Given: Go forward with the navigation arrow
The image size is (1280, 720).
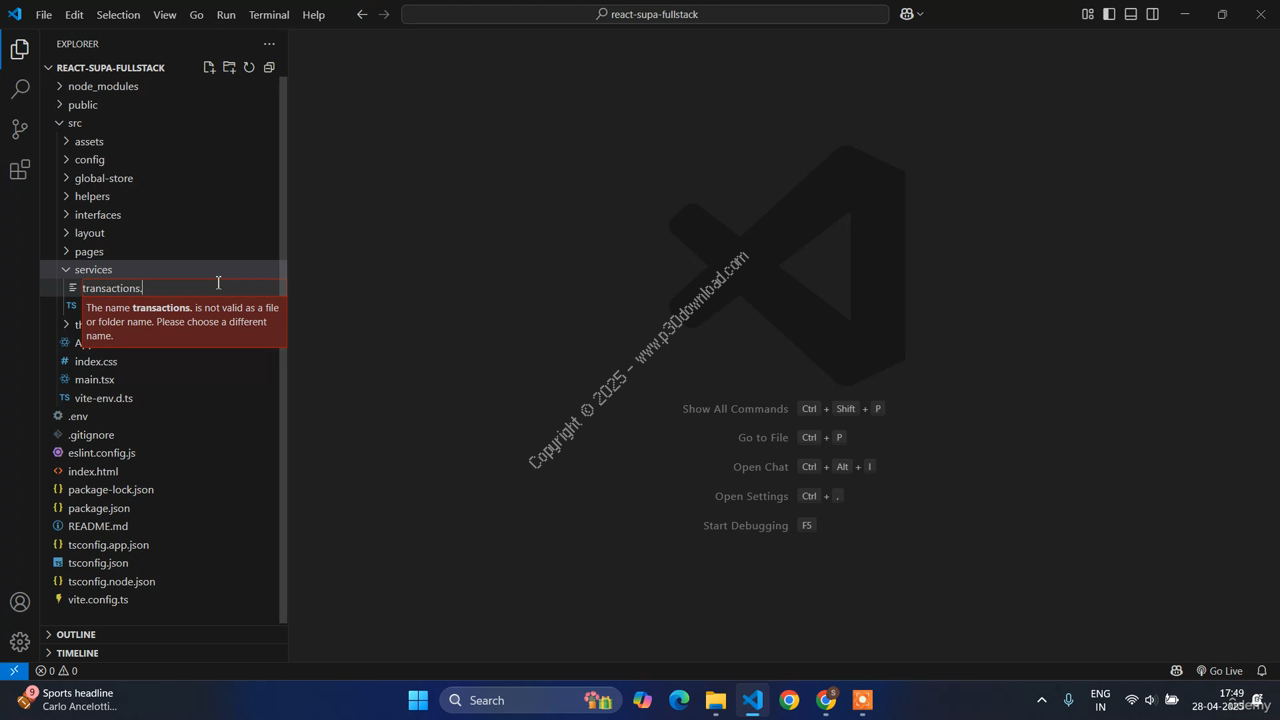Looking at the screenshot, I should tap(384, 14).
